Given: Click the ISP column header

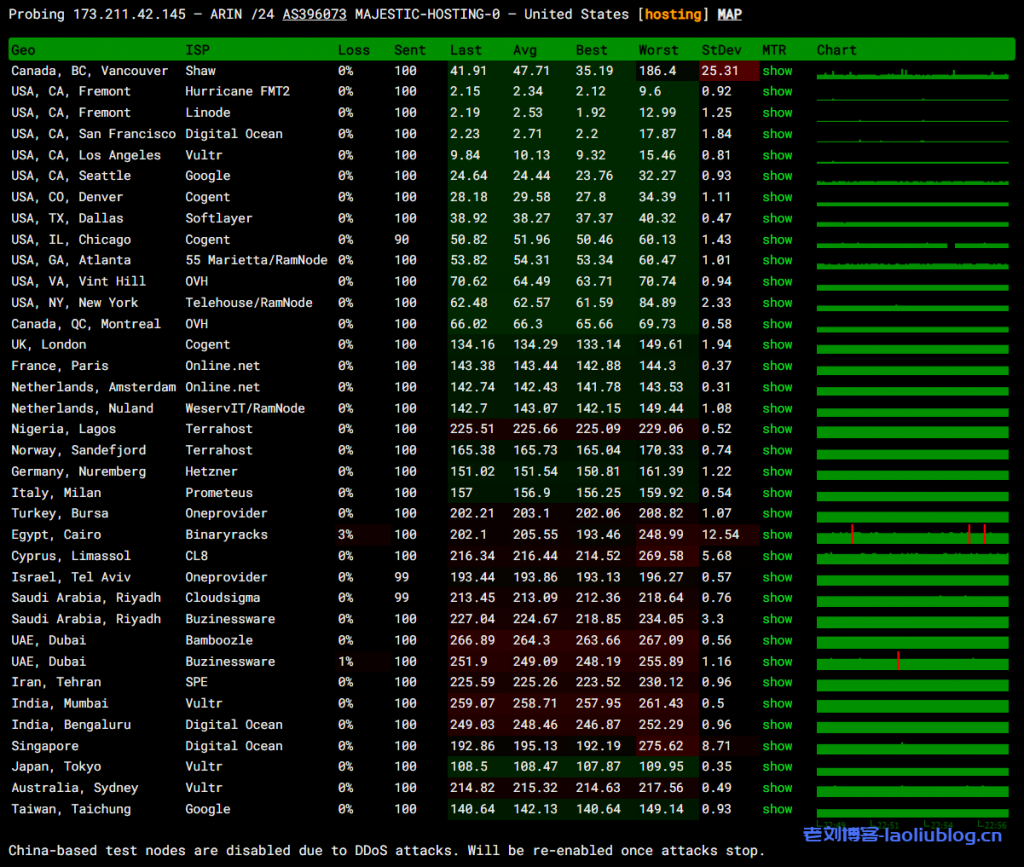Looking at the screenshot, I should coord(197,50).
